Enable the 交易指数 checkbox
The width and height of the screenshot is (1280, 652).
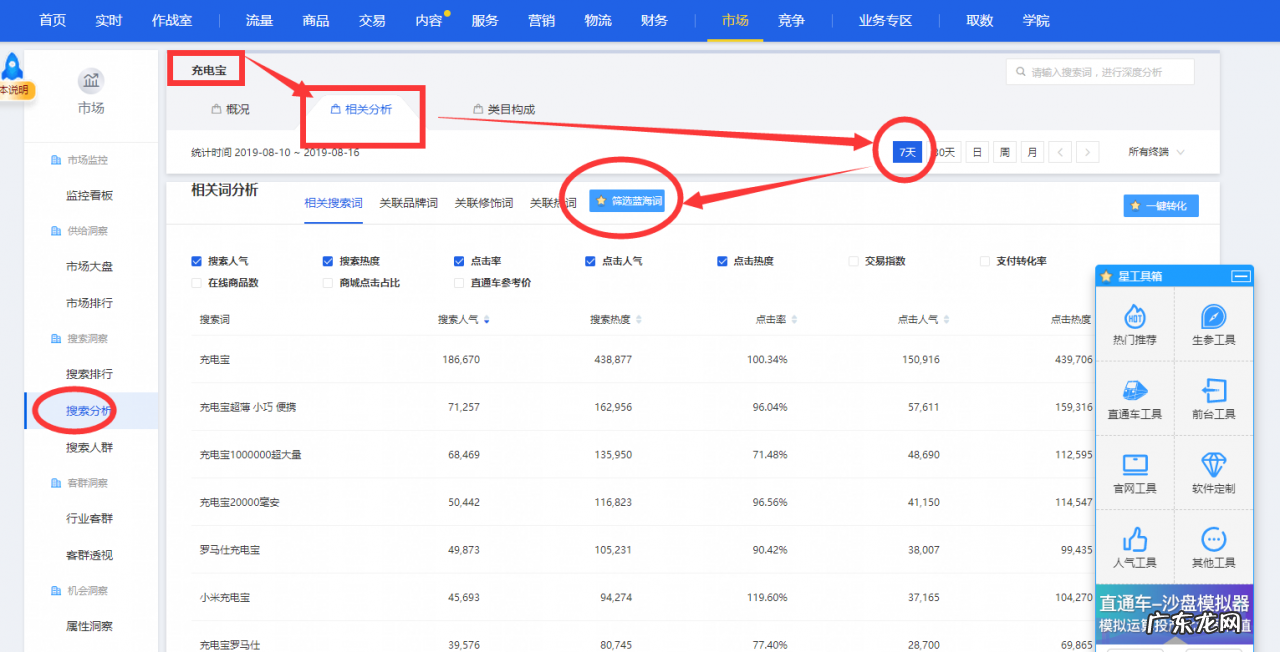coord(853,261)
